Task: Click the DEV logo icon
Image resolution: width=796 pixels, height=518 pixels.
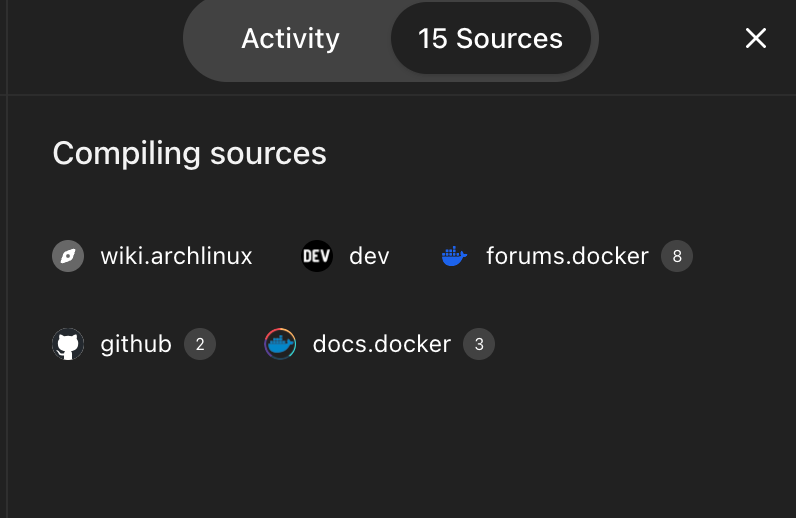Action: click(x=317, y=256)
